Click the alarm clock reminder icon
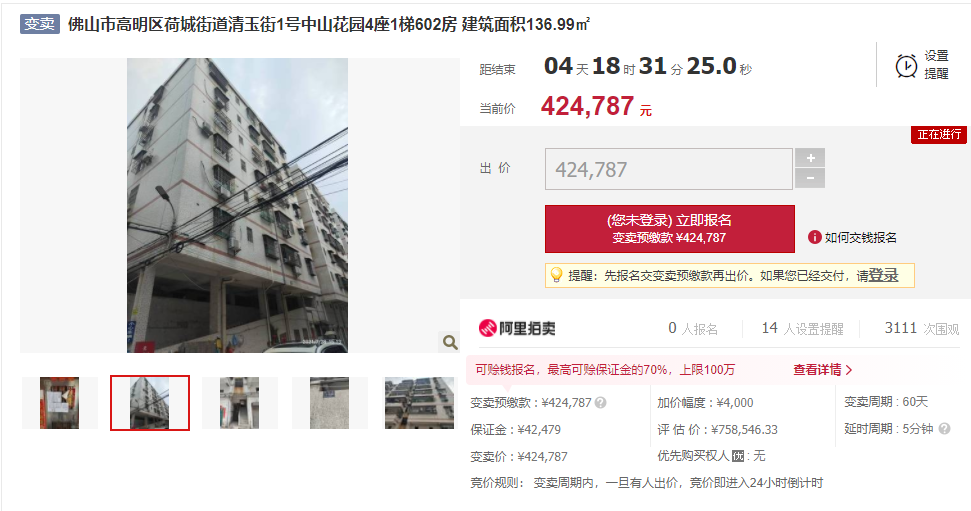The height and width of the screenshot is (511, 971). tap(906, 66)
